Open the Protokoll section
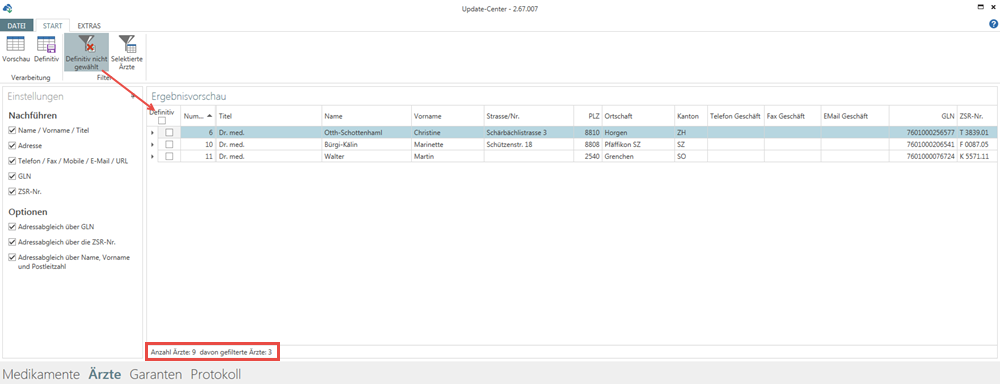The height and width of the screenshot is (384, 1000). pos(216,374)
